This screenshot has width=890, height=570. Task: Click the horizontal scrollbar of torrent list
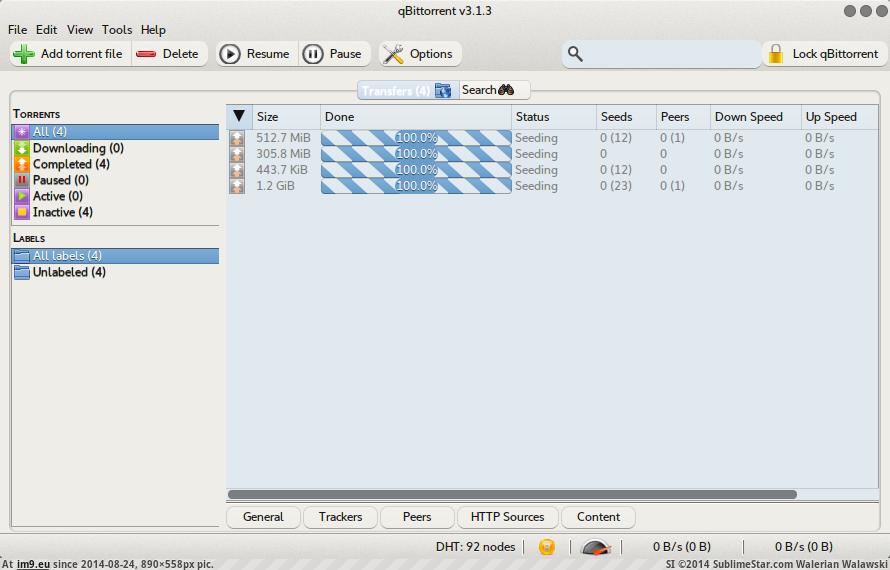[x=512, y=494]
